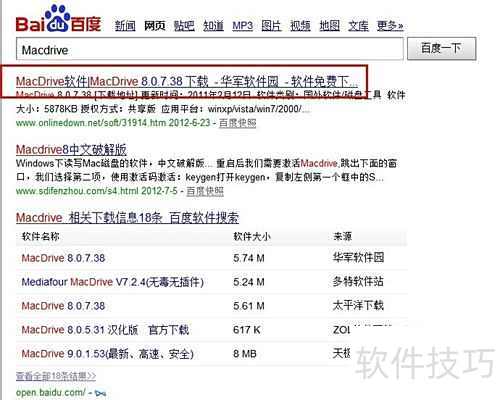The image size is (500, 400).
Task: Select the 网页 web tab
Action: (x=154, y=25)
